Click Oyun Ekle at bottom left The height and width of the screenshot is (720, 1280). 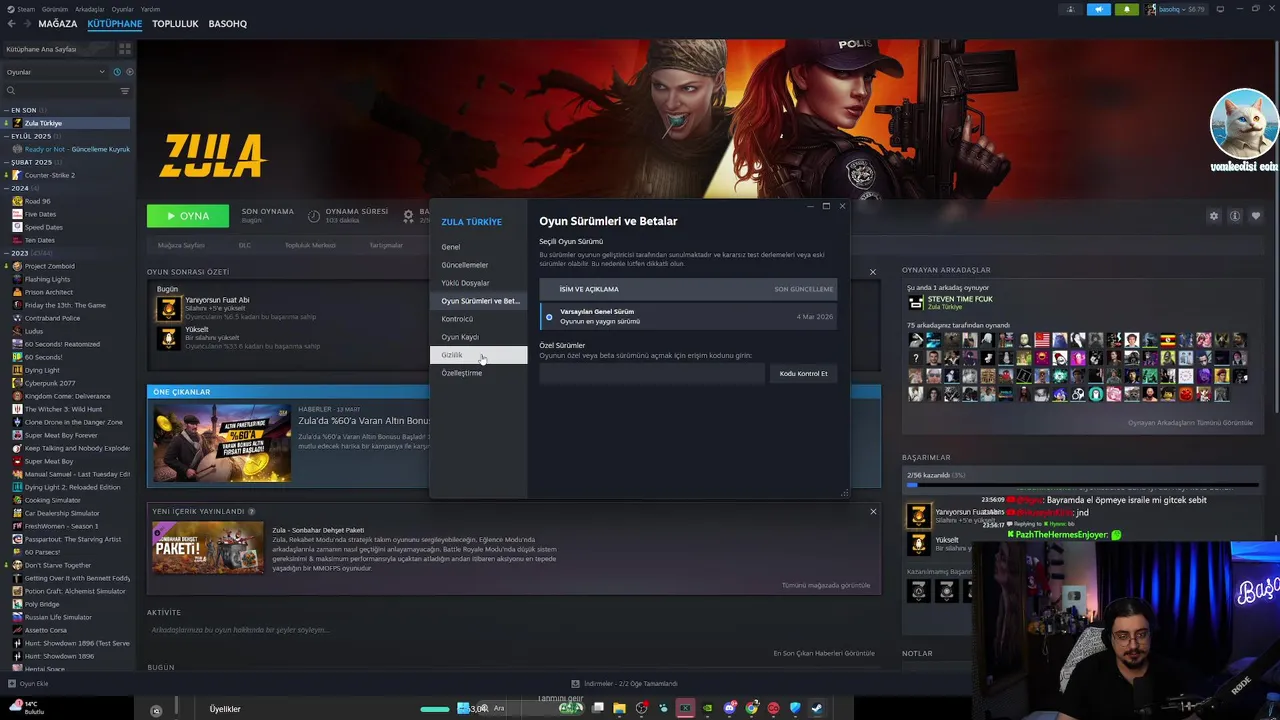pos(28,684)
